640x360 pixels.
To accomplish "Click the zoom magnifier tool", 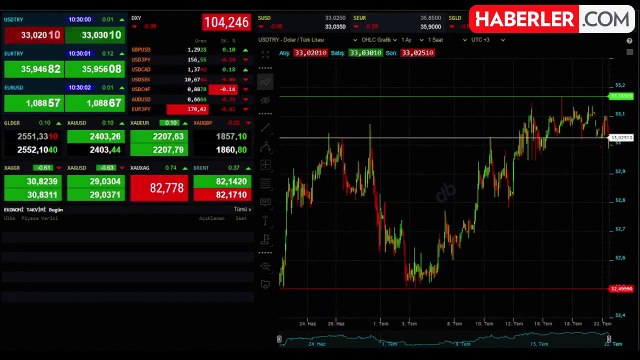I will pos(265,267).
